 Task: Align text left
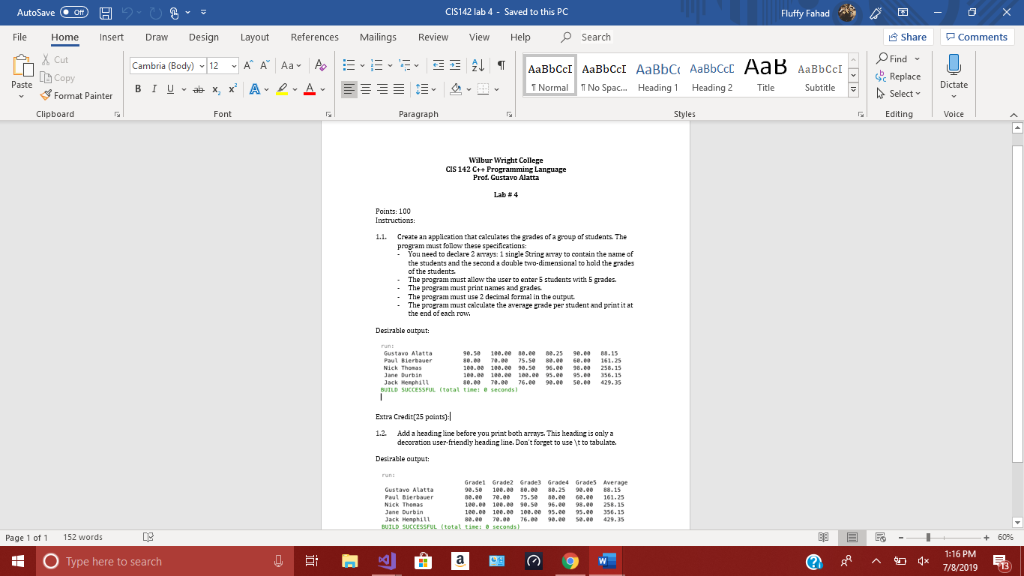pyautogui.click(x=349, y=89)
